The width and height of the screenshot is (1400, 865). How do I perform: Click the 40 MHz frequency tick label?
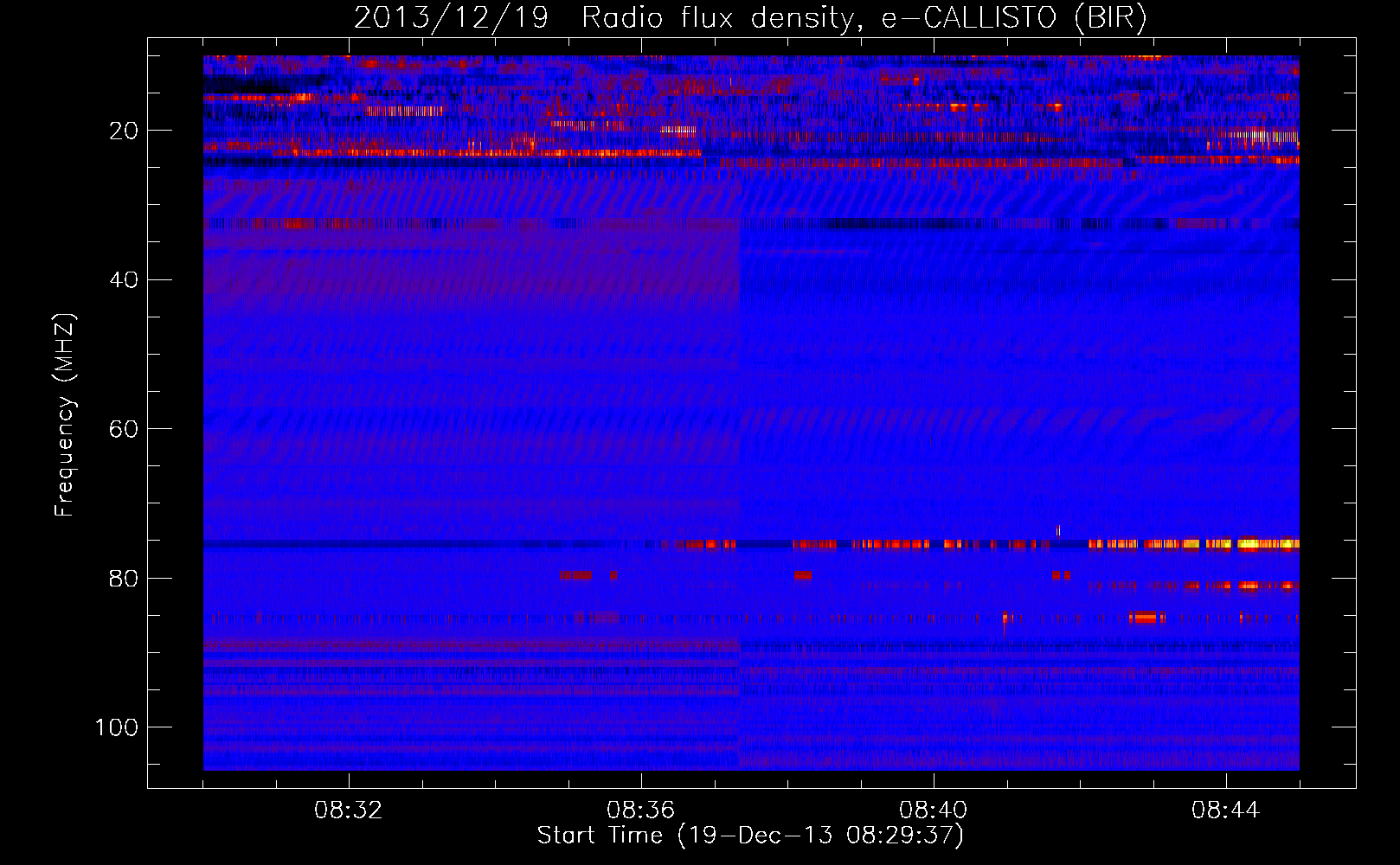click(125, 280)
